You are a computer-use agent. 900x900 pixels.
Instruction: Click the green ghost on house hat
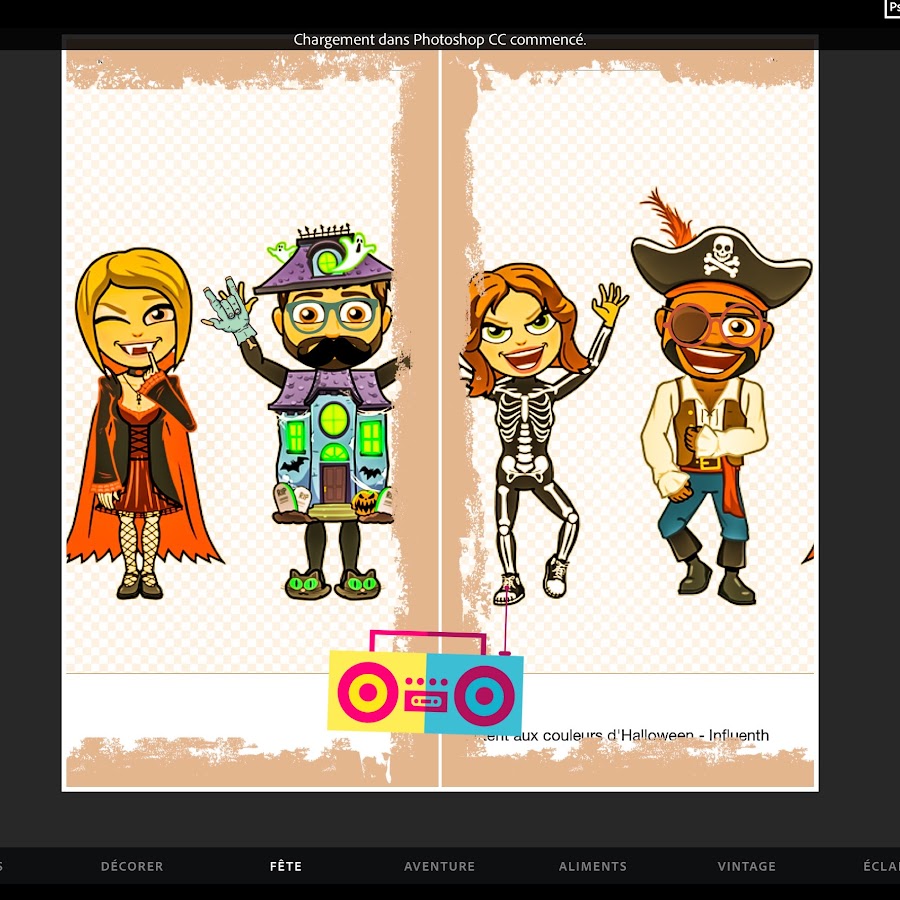tap(356, 248)
